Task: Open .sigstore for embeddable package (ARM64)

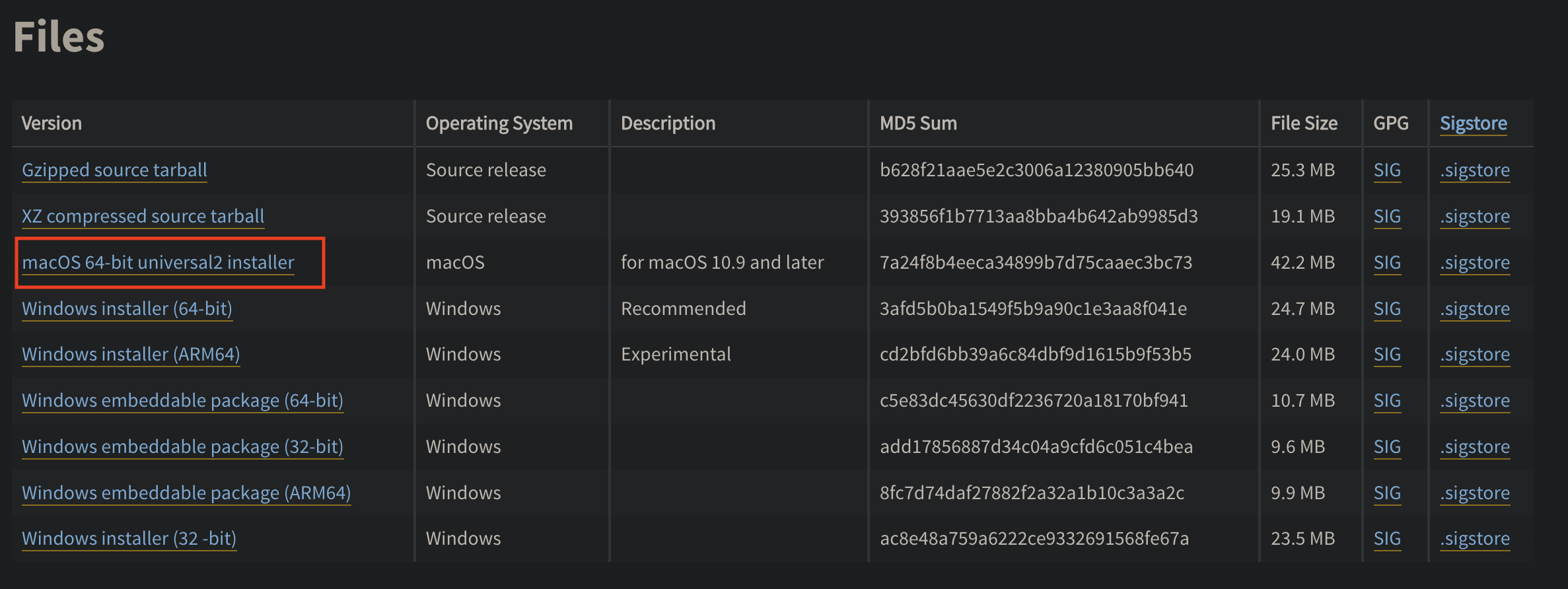Action: (x=1475, y=493)
